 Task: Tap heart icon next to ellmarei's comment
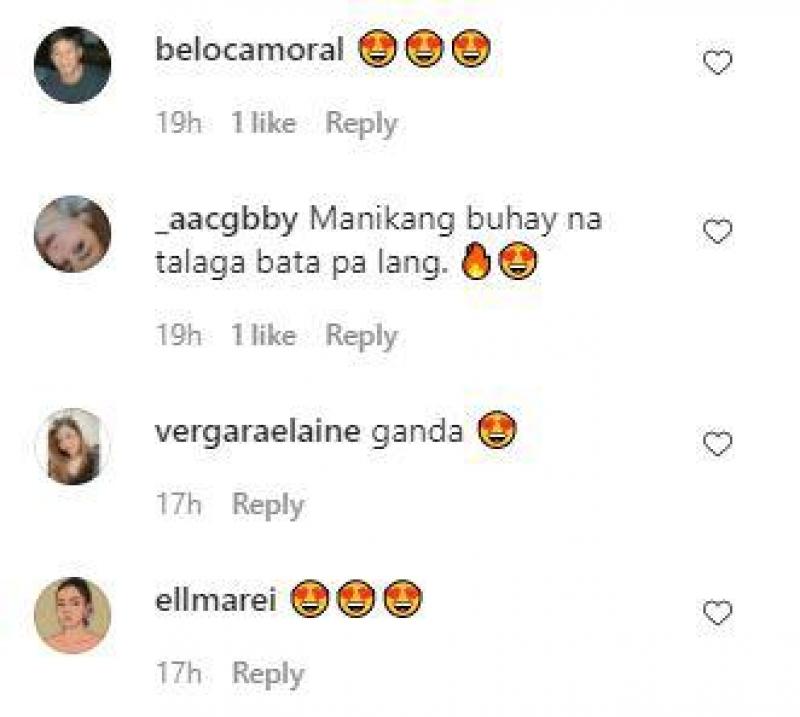(717, 612)
